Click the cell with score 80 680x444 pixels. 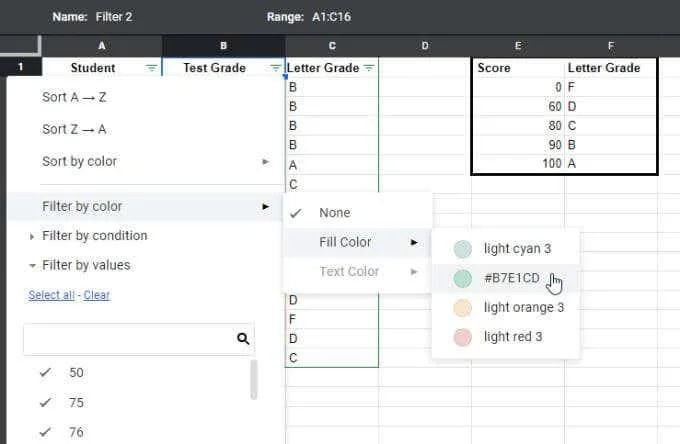click(518, 125)
